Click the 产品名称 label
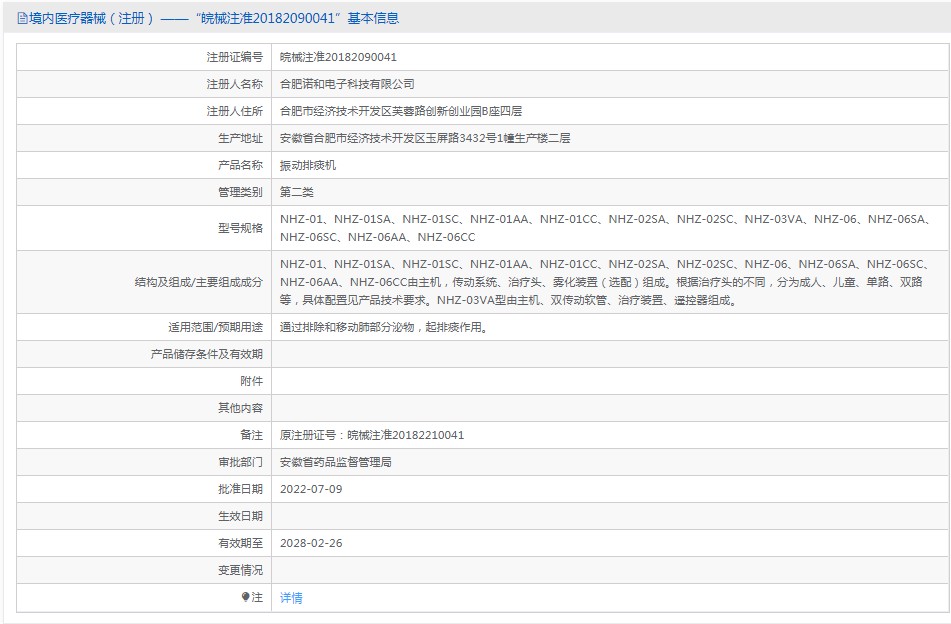951x624 pixels. click(x=241, y=166)
